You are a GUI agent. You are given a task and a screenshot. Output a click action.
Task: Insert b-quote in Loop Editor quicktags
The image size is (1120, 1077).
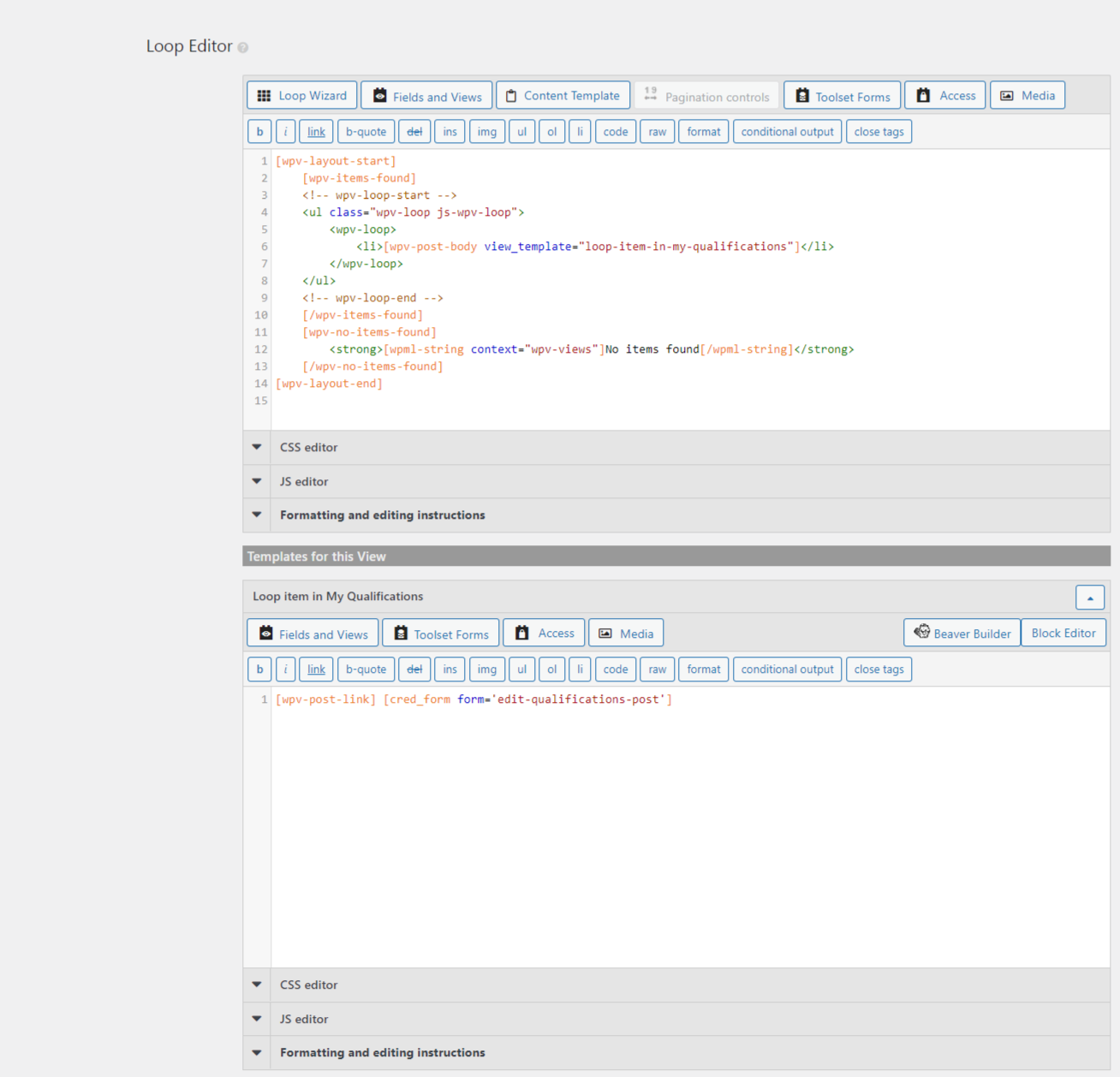366,132
